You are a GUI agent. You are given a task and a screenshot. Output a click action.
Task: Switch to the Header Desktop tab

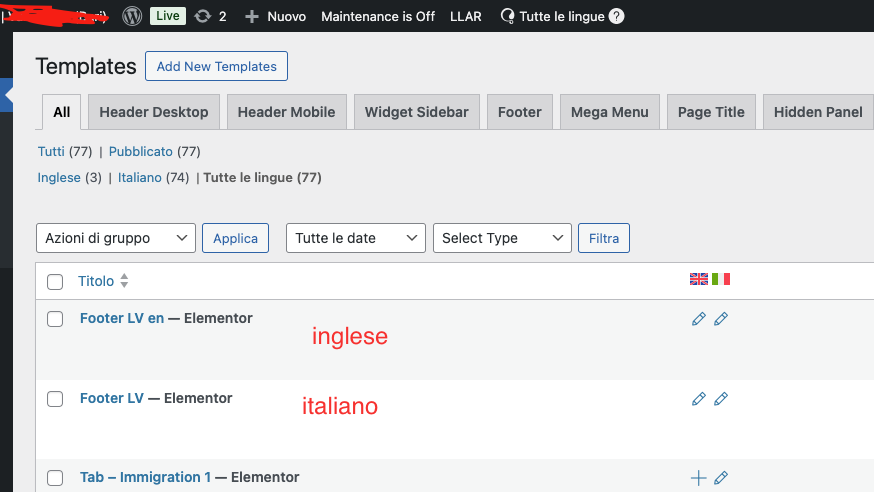[154, 112]
